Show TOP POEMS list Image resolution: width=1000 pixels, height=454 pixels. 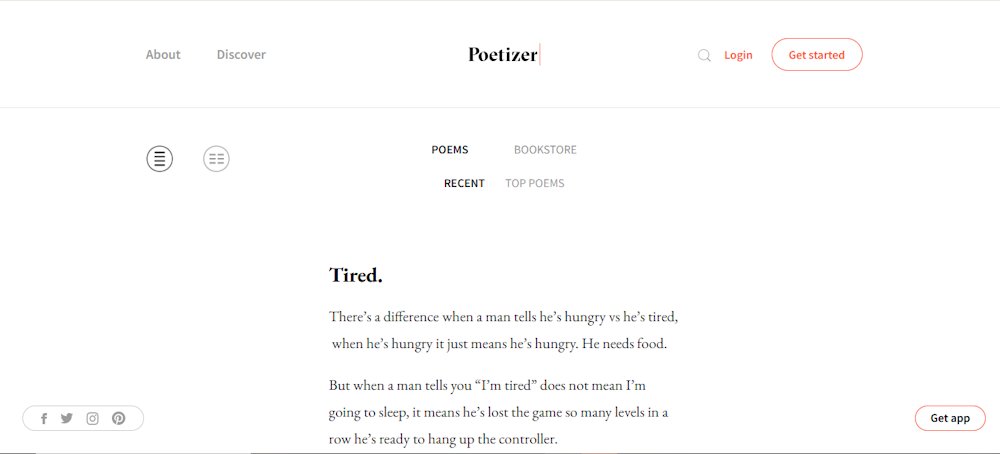534,184
